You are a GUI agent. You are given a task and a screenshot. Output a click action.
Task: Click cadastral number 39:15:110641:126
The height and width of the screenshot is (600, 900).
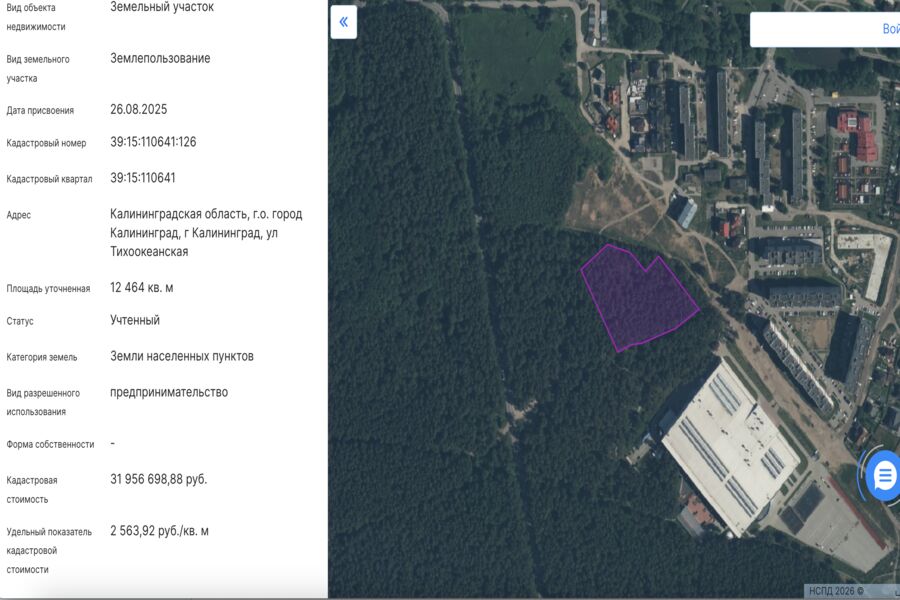tap(153, 142)
